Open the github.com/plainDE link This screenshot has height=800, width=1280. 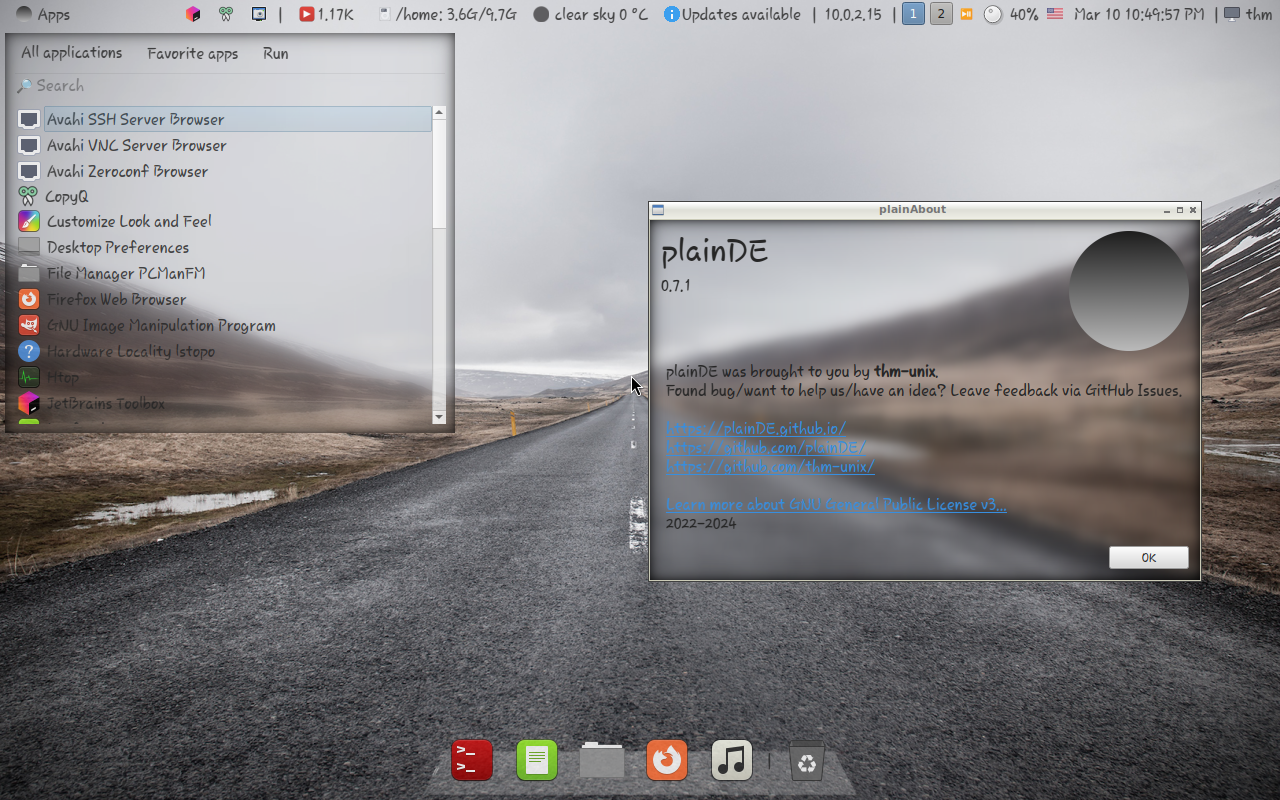(766, 447)
